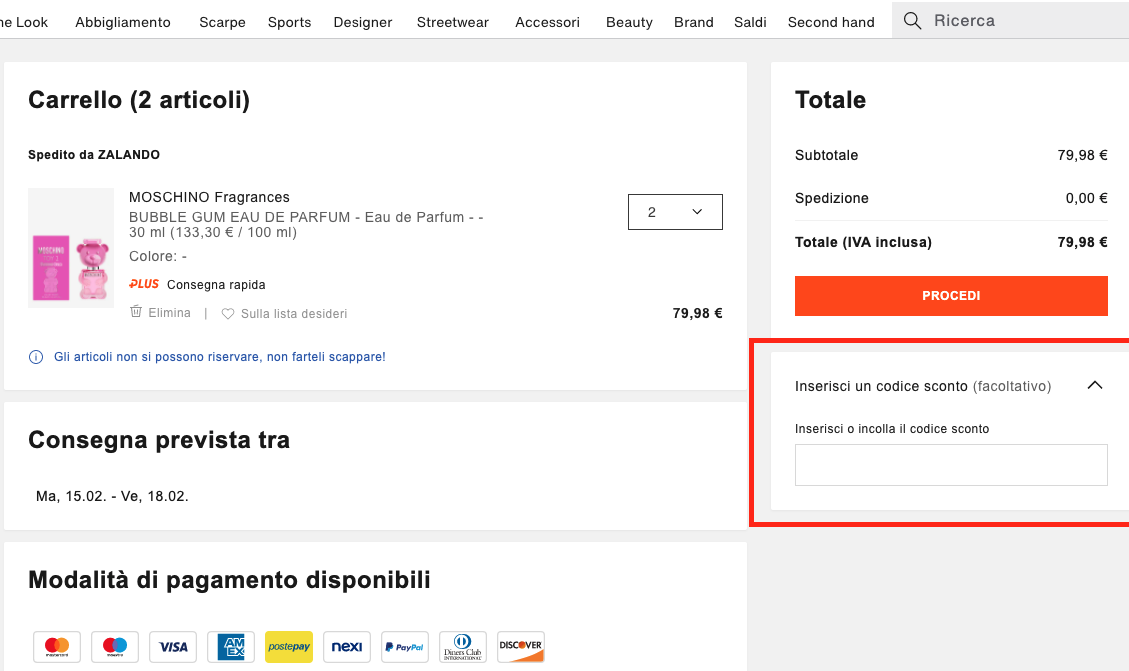1129x671 pixels.
Task: Click the Spedito da ZALANDO text
Action: coord(94,155)
